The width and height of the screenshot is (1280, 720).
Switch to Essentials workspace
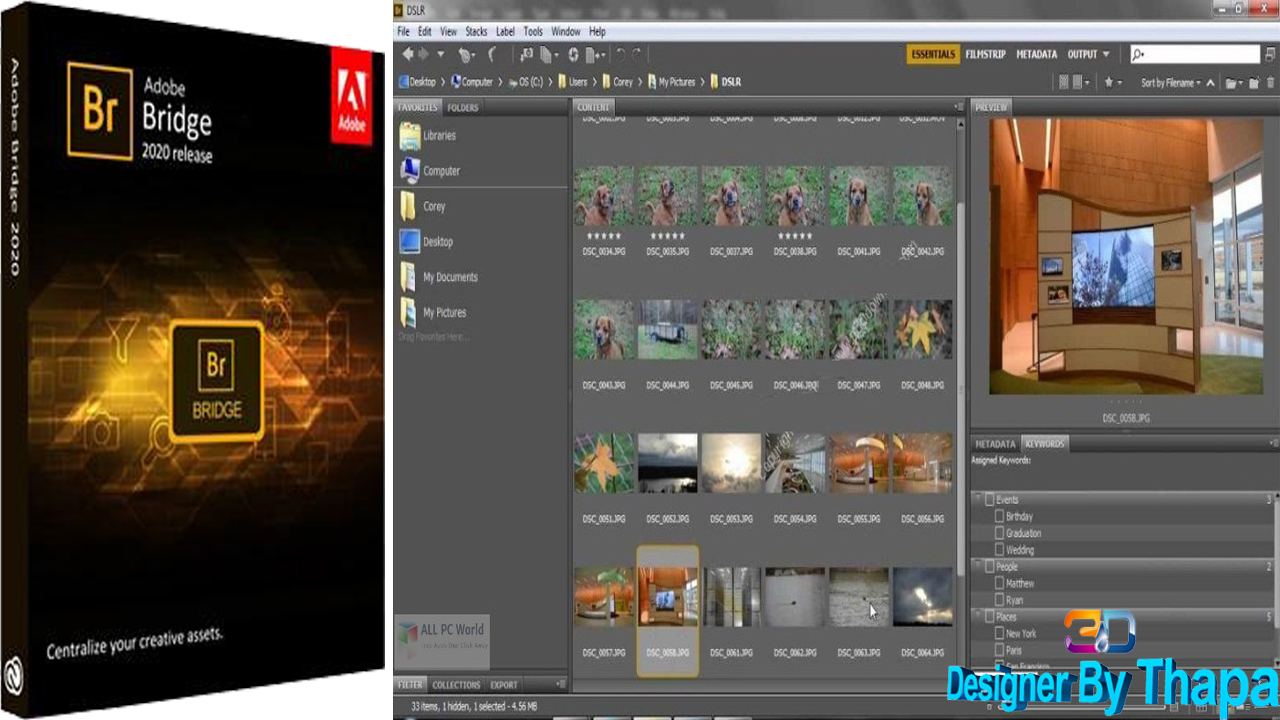pyautogui.click(x=933, y=55)
